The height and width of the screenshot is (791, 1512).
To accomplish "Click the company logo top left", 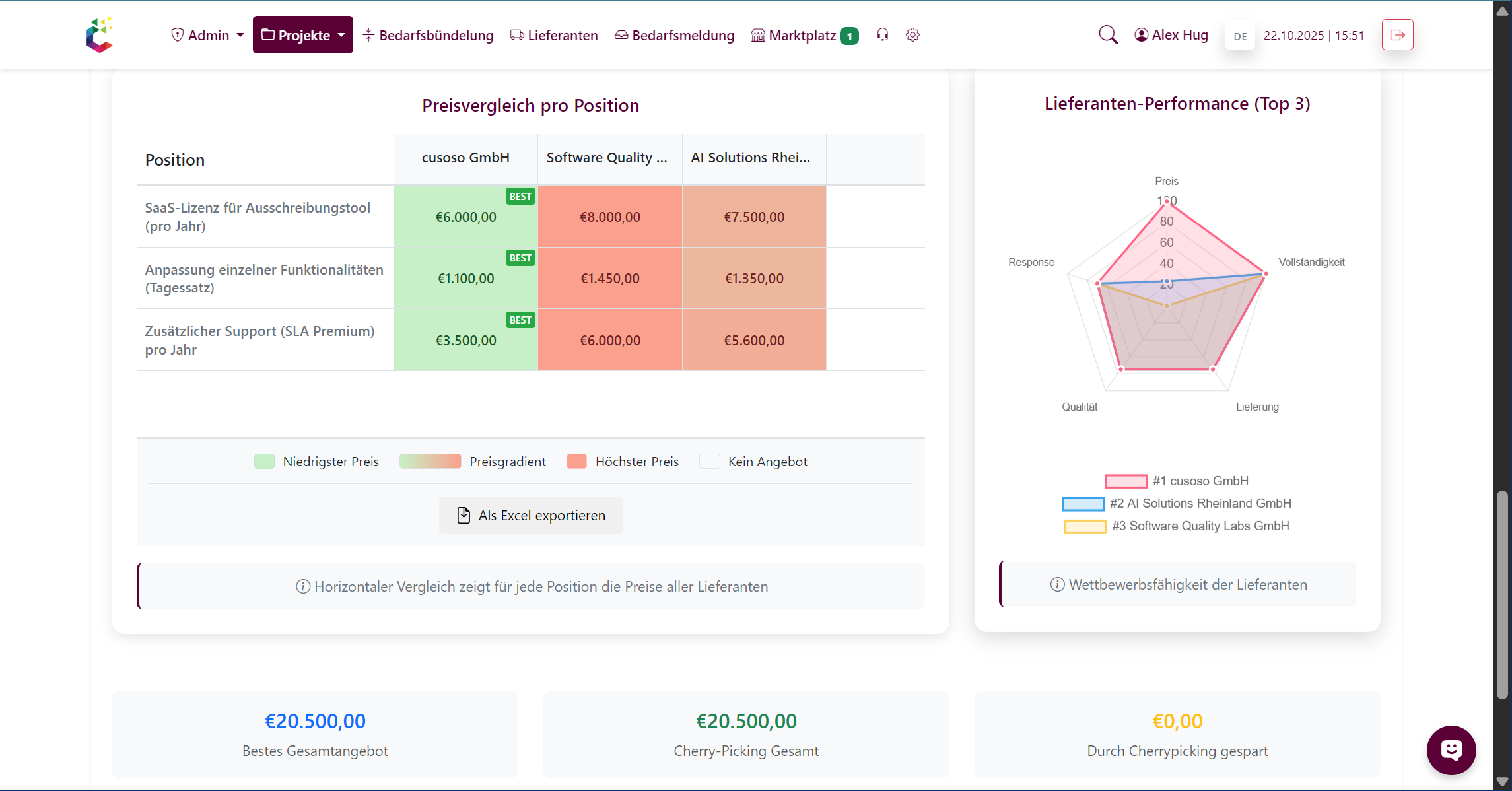I will (100, 34).
